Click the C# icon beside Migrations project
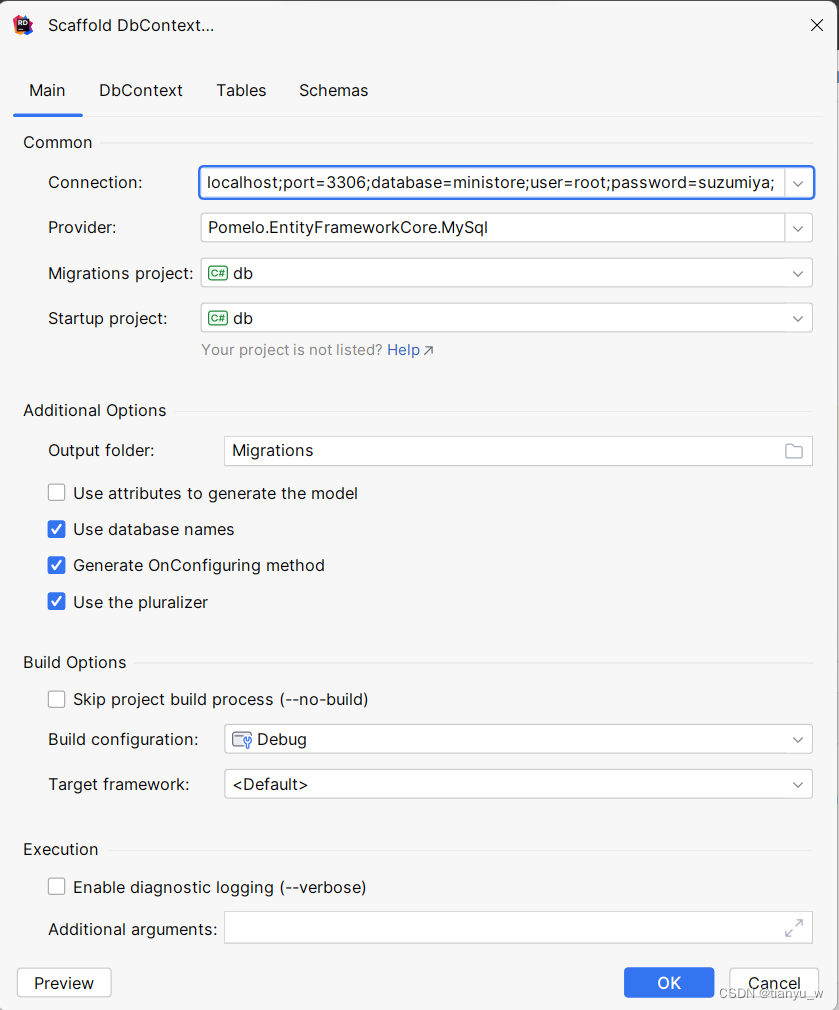Screen dimensions: 839x1010 tap(219, 272)
